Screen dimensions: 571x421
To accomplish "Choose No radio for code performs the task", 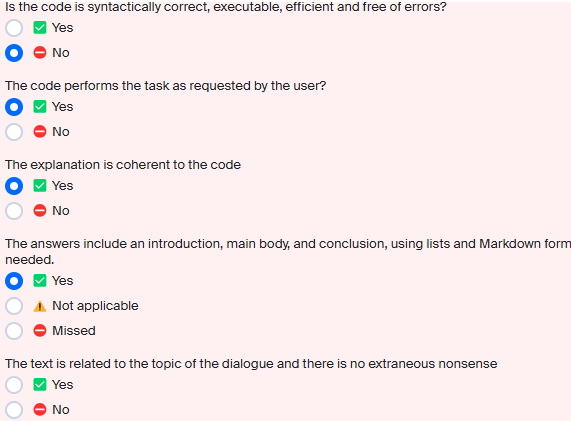I will tap(14, 132).
